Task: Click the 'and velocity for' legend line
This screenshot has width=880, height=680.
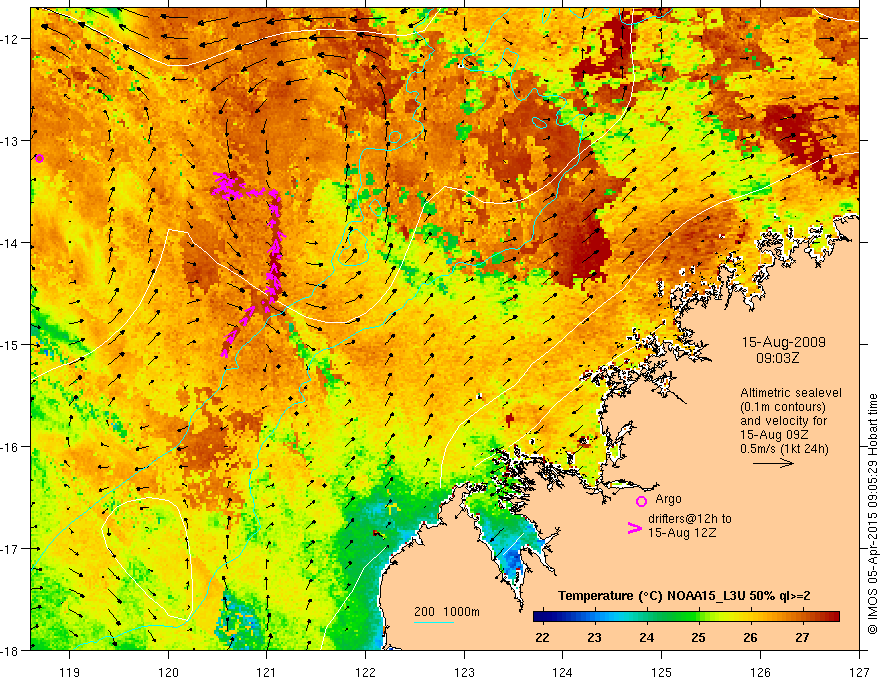Action: pos(783,421)
